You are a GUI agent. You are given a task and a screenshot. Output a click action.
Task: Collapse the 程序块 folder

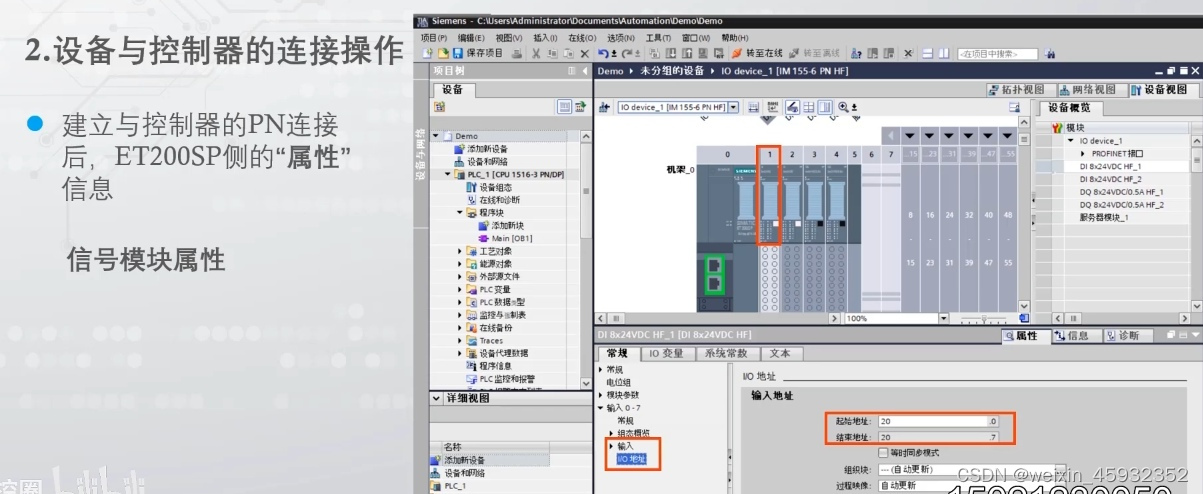click(461, 213)
